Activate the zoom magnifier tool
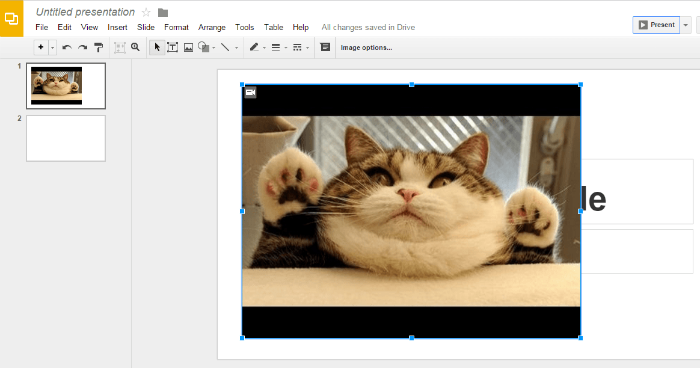Screen dimensions: 700x368 (x=135, y=47)
